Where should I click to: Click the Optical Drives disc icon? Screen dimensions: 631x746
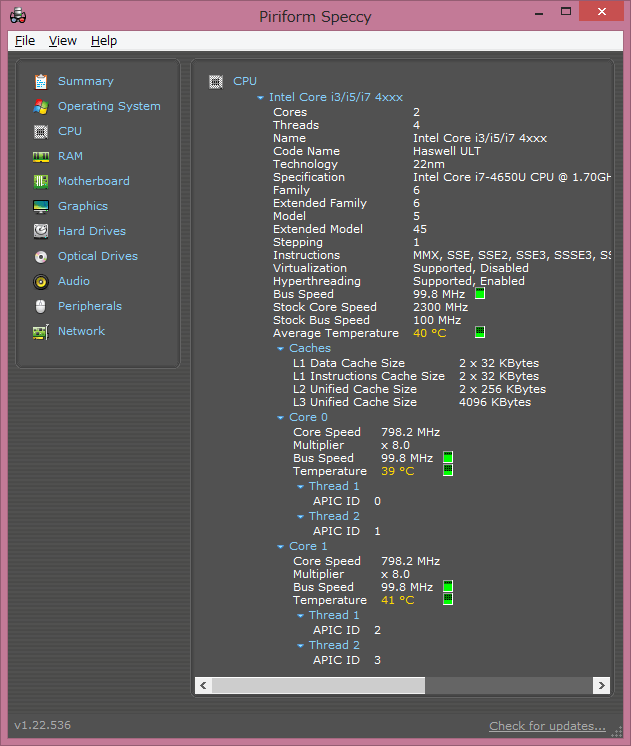(x=41, y=257)
